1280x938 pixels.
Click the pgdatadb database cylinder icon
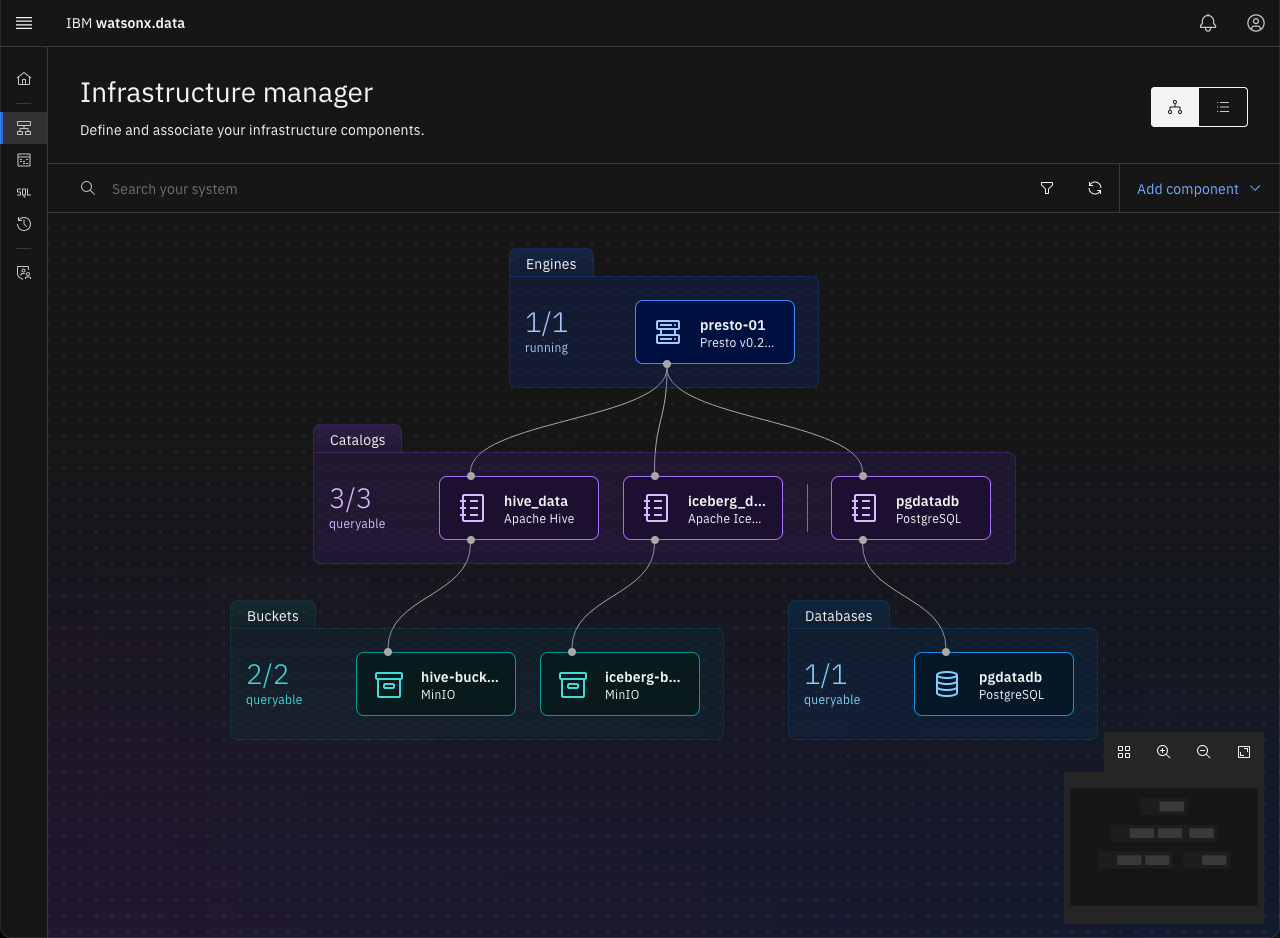946,684
